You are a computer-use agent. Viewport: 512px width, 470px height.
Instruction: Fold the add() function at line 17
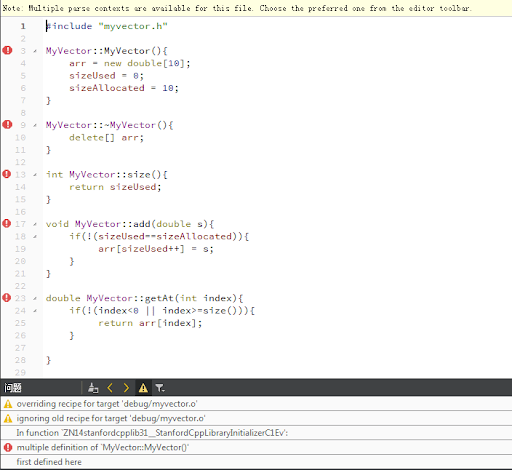(x=35, y=224)
